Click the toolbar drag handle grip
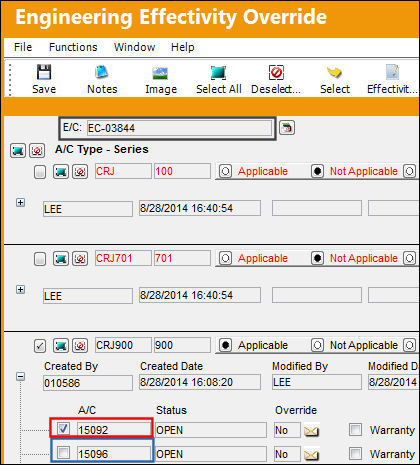 click(10, 79)
